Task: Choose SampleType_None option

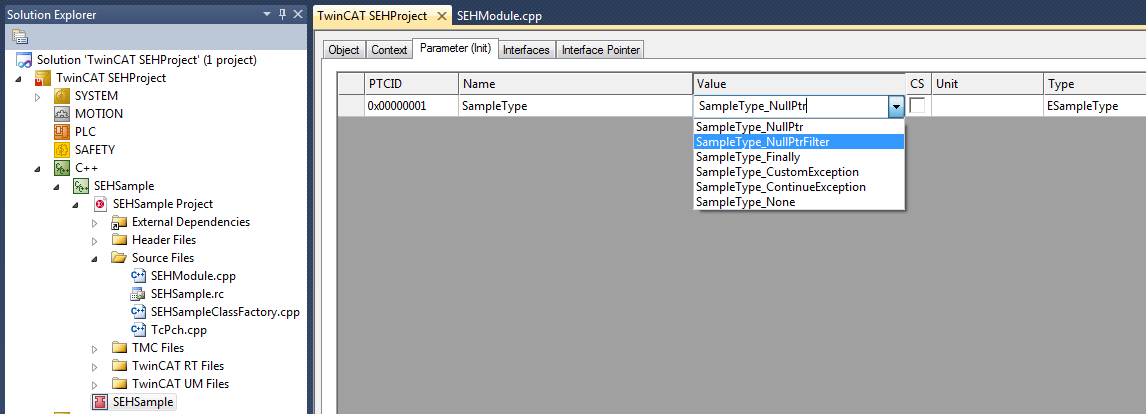Action: (799, 202)
